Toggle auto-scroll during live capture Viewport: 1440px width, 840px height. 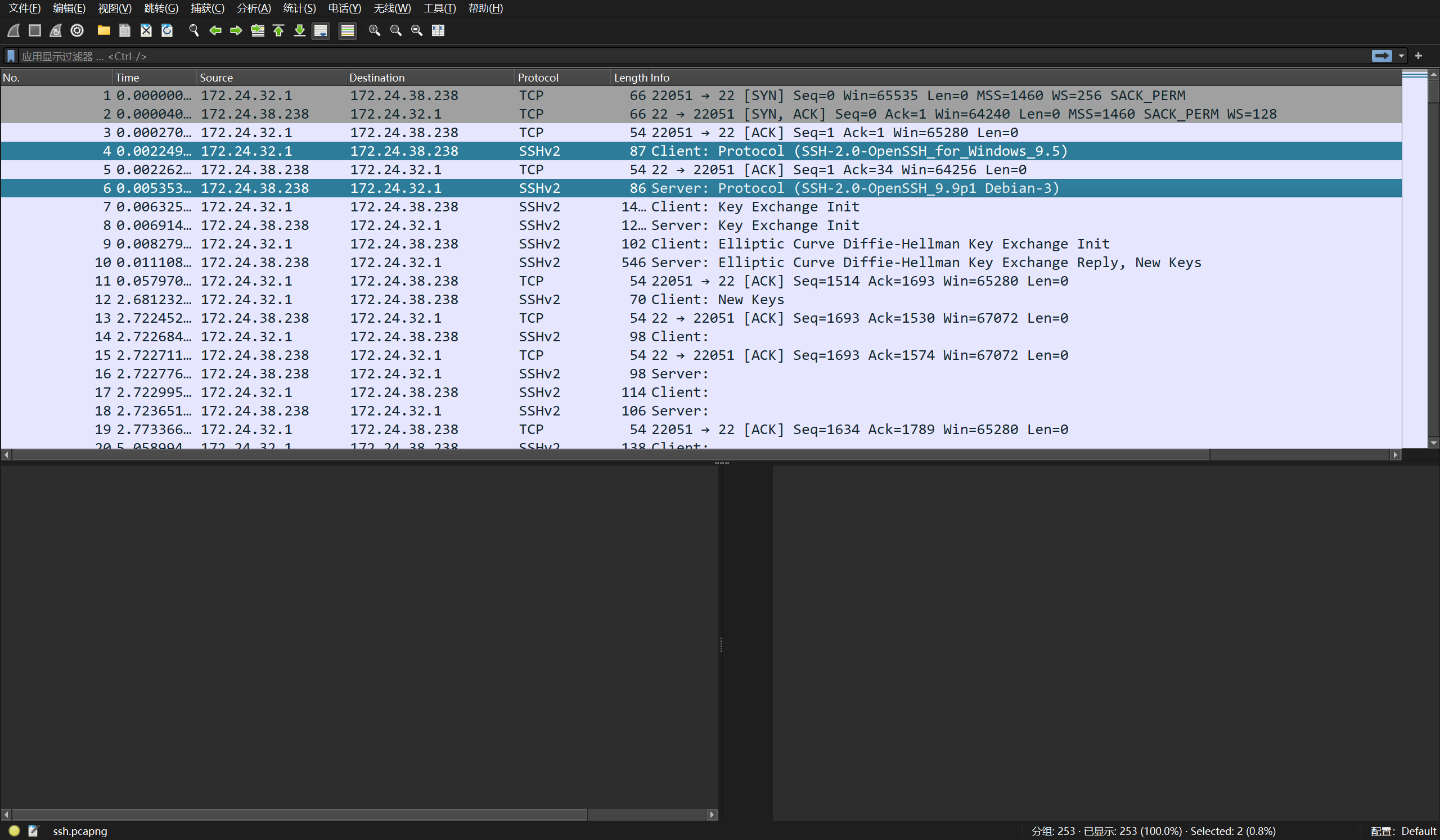coord(321,30)
